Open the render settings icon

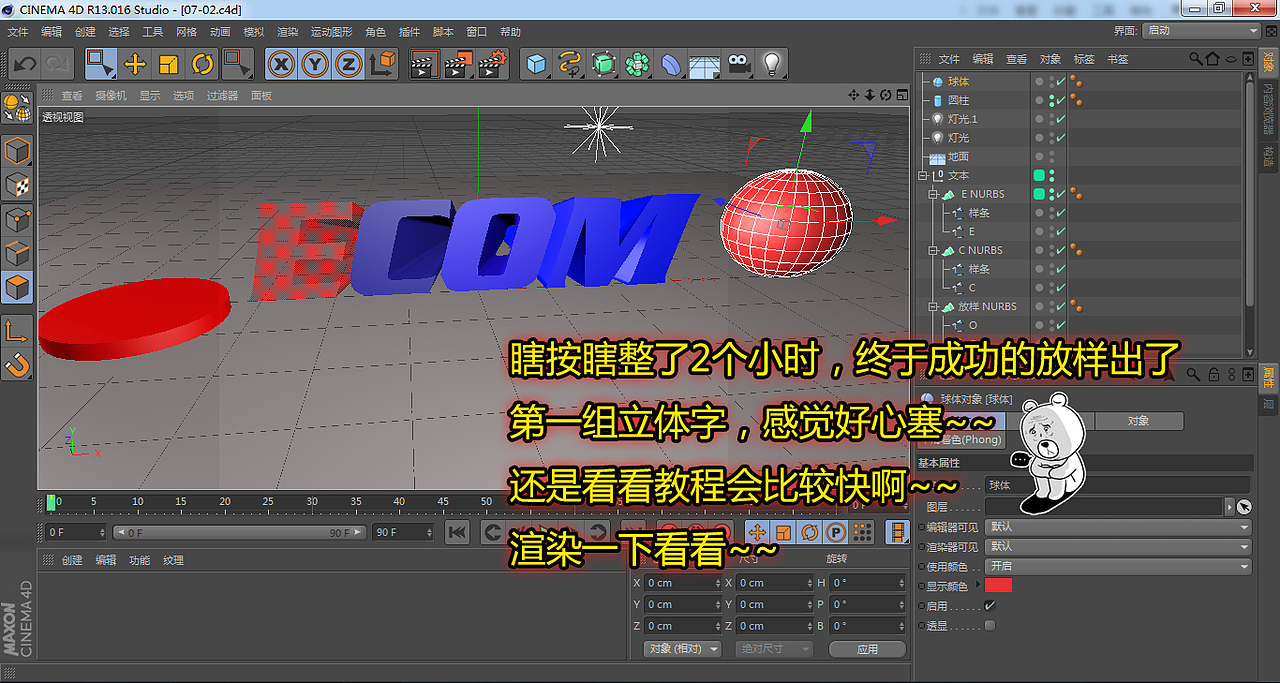(493, 65)
